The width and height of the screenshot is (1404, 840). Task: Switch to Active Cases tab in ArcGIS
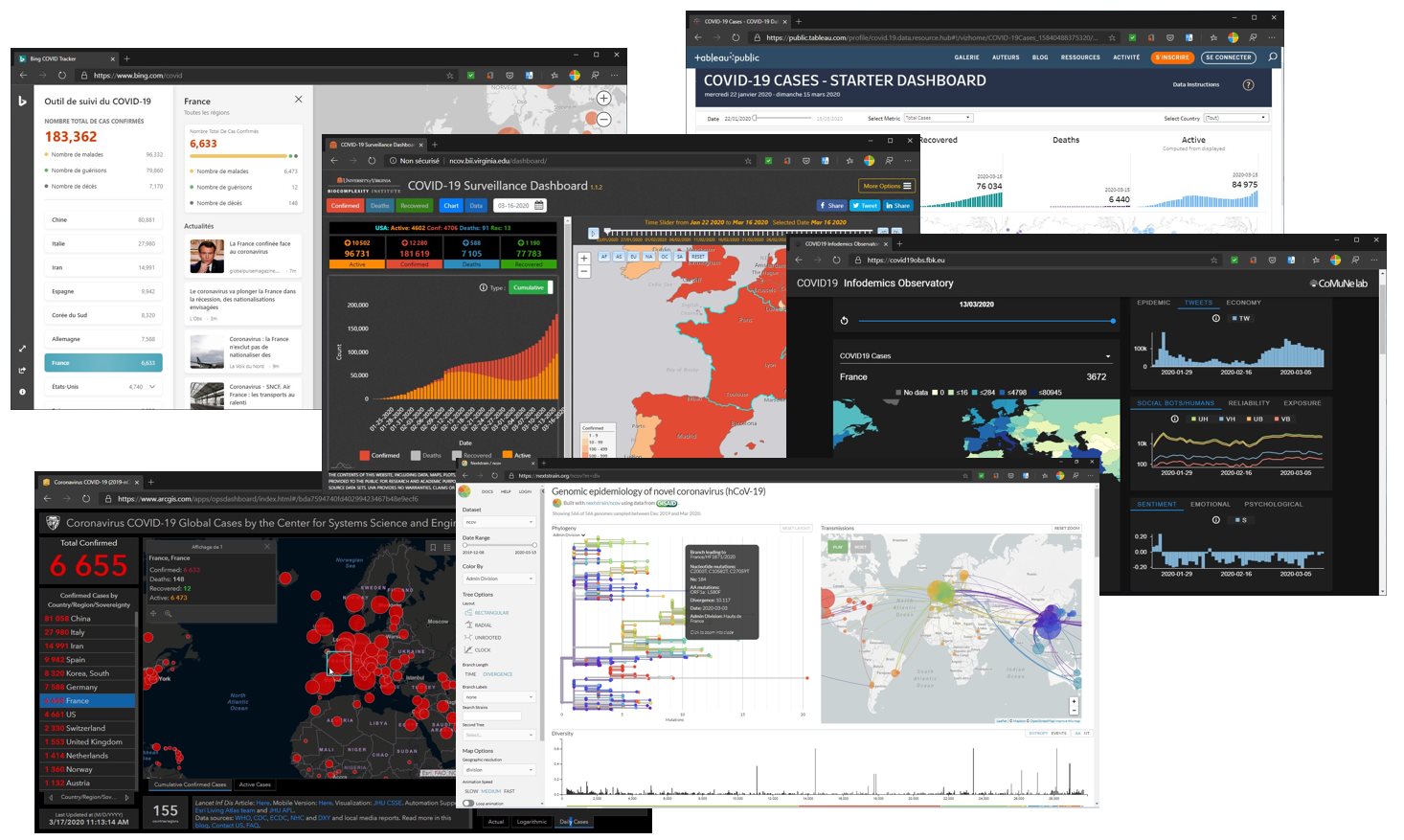(x=255, y=784)
